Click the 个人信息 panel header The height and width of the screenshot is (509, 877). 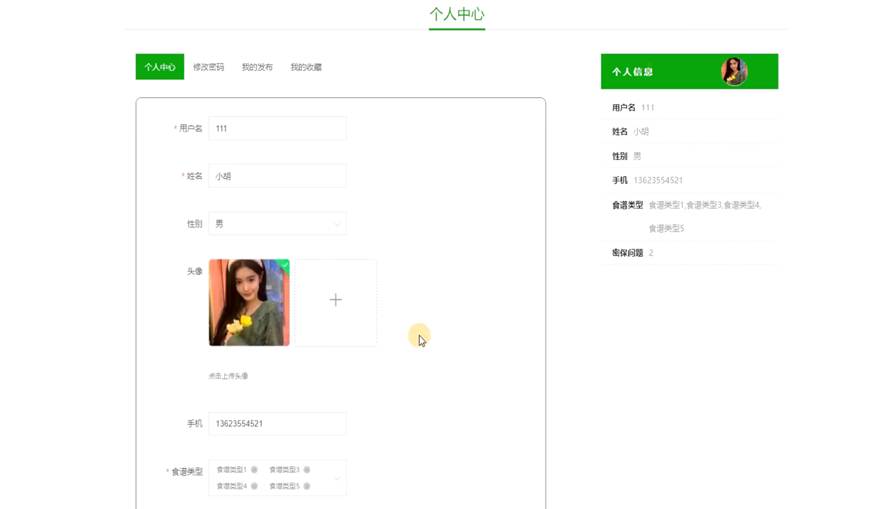(x=690, y=71)
